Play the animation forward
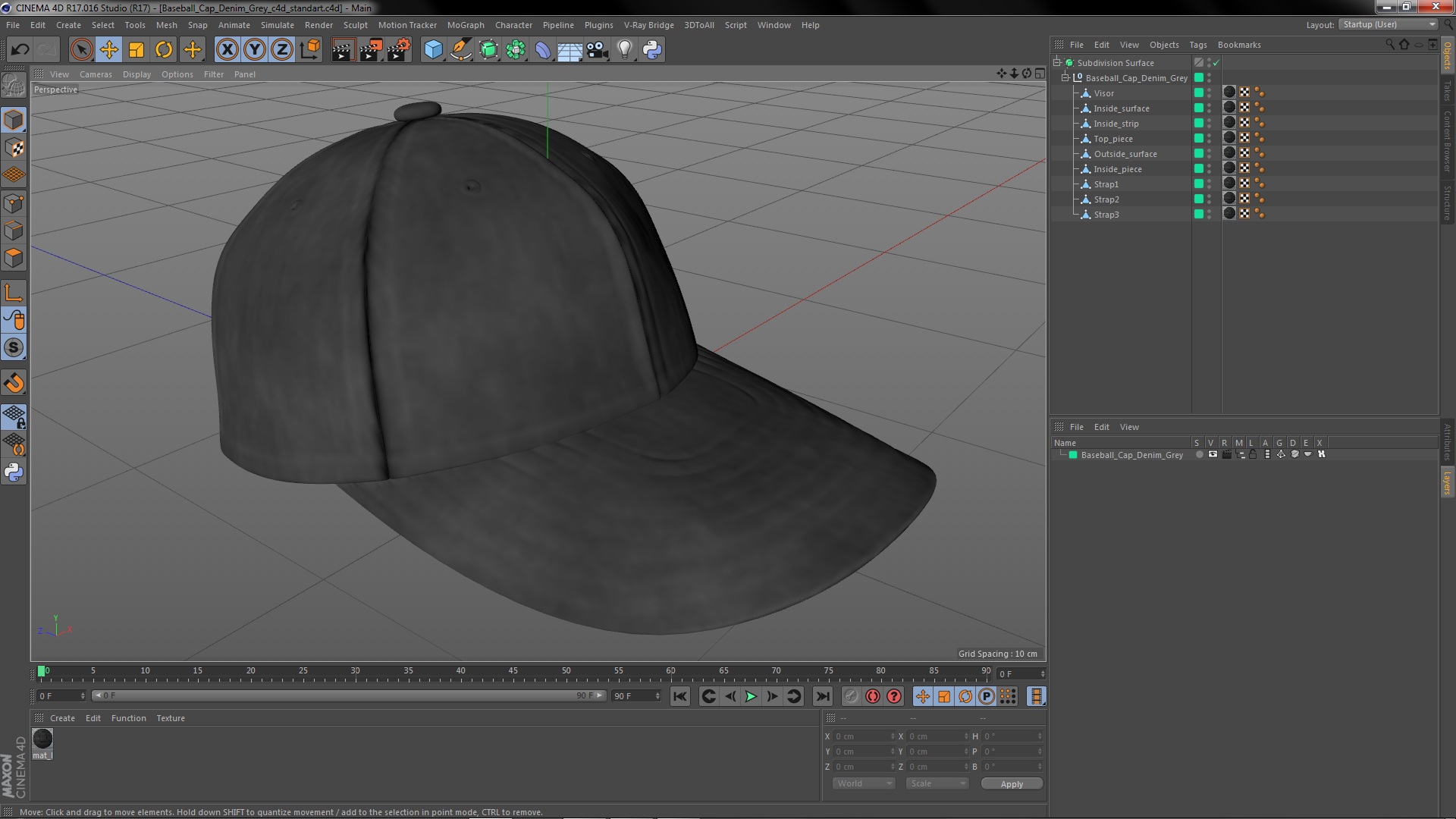 (x=751, y=696)
